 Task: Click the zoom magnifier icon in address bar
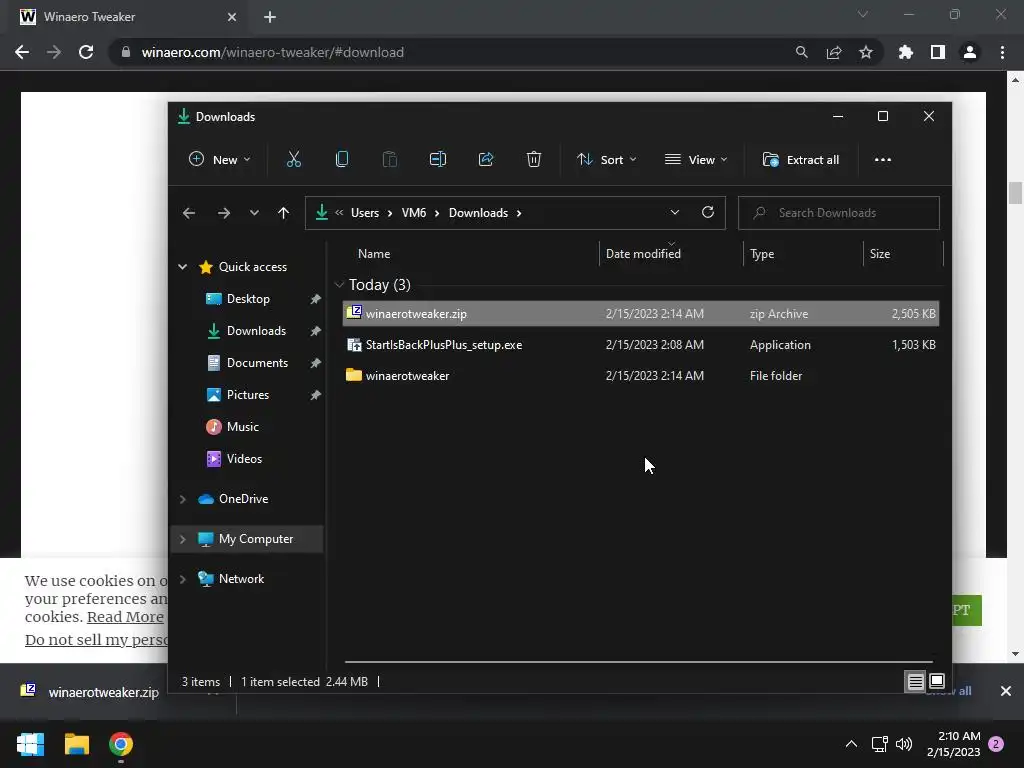802,52
